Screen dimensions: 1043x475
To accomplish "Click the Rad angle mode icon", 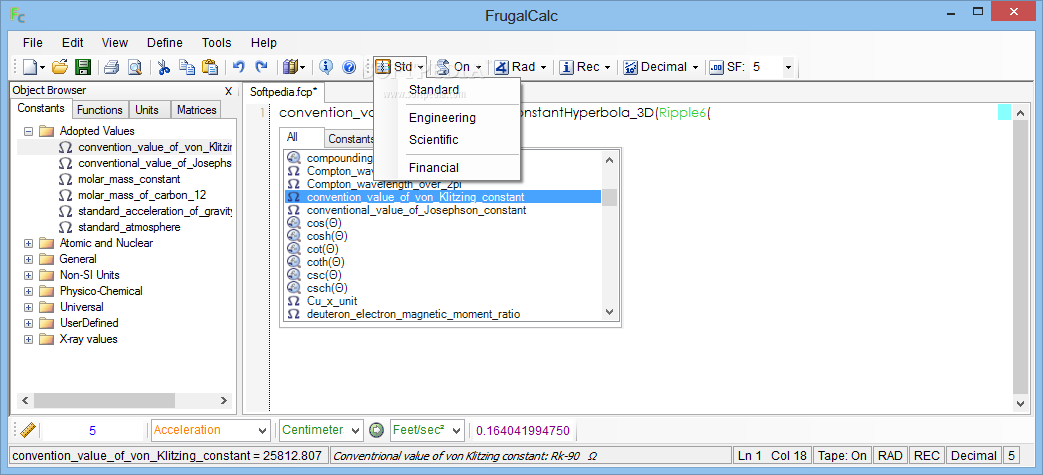I will click(x=502, y=67).
